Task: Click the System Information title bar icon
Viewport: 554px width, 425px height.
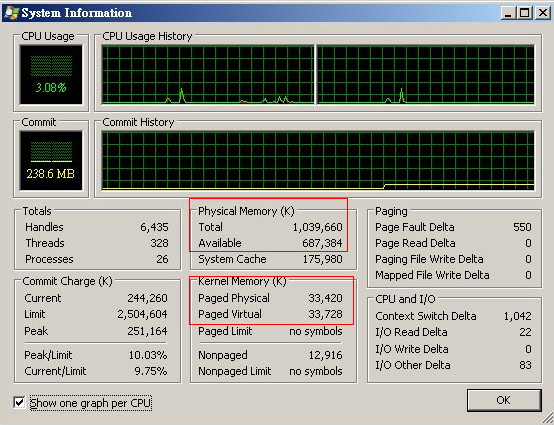Action: pyautogui.click(x=11, y=13)
